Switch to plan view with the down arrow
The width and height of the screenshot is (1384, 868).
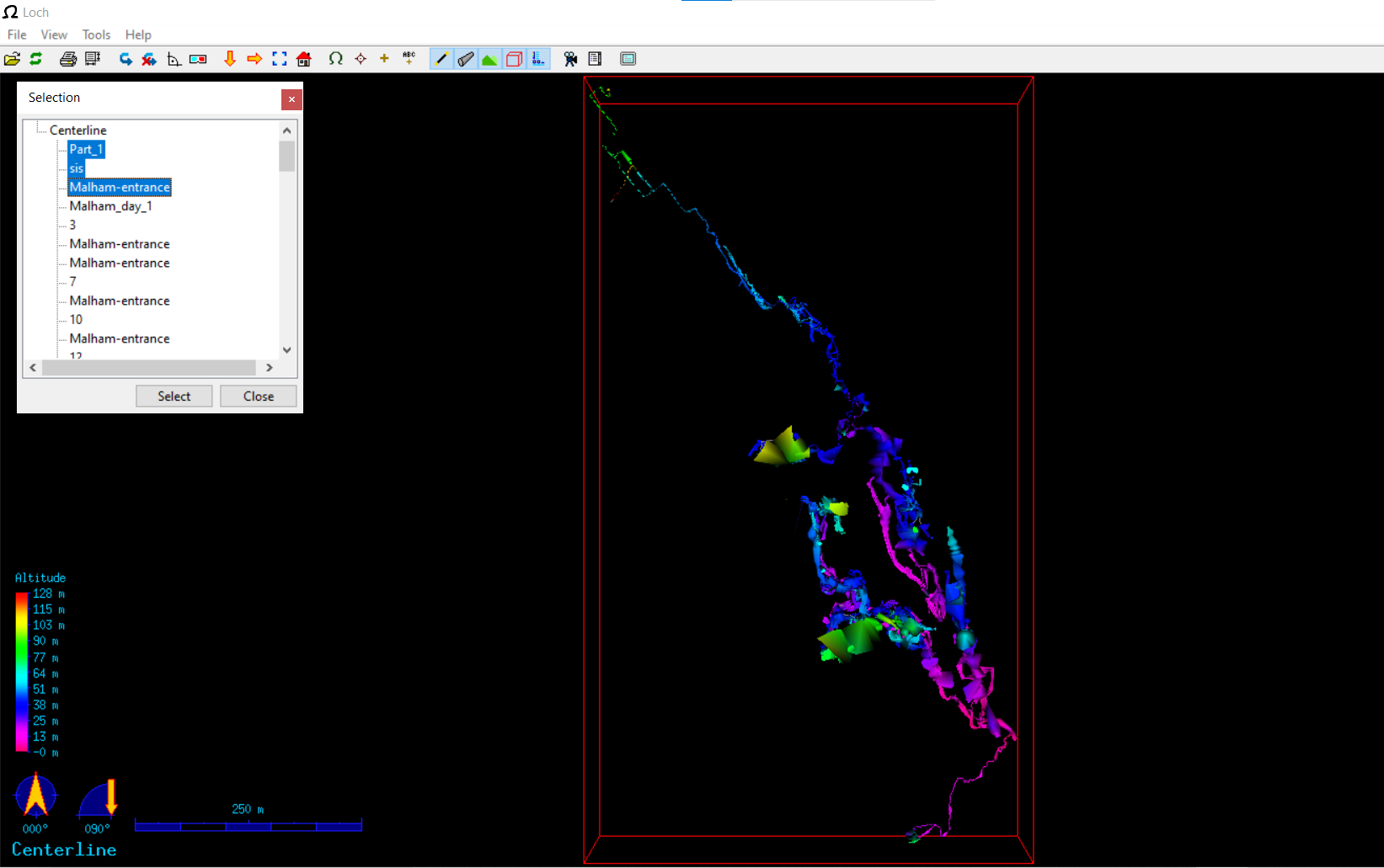(x=229, y=59)
